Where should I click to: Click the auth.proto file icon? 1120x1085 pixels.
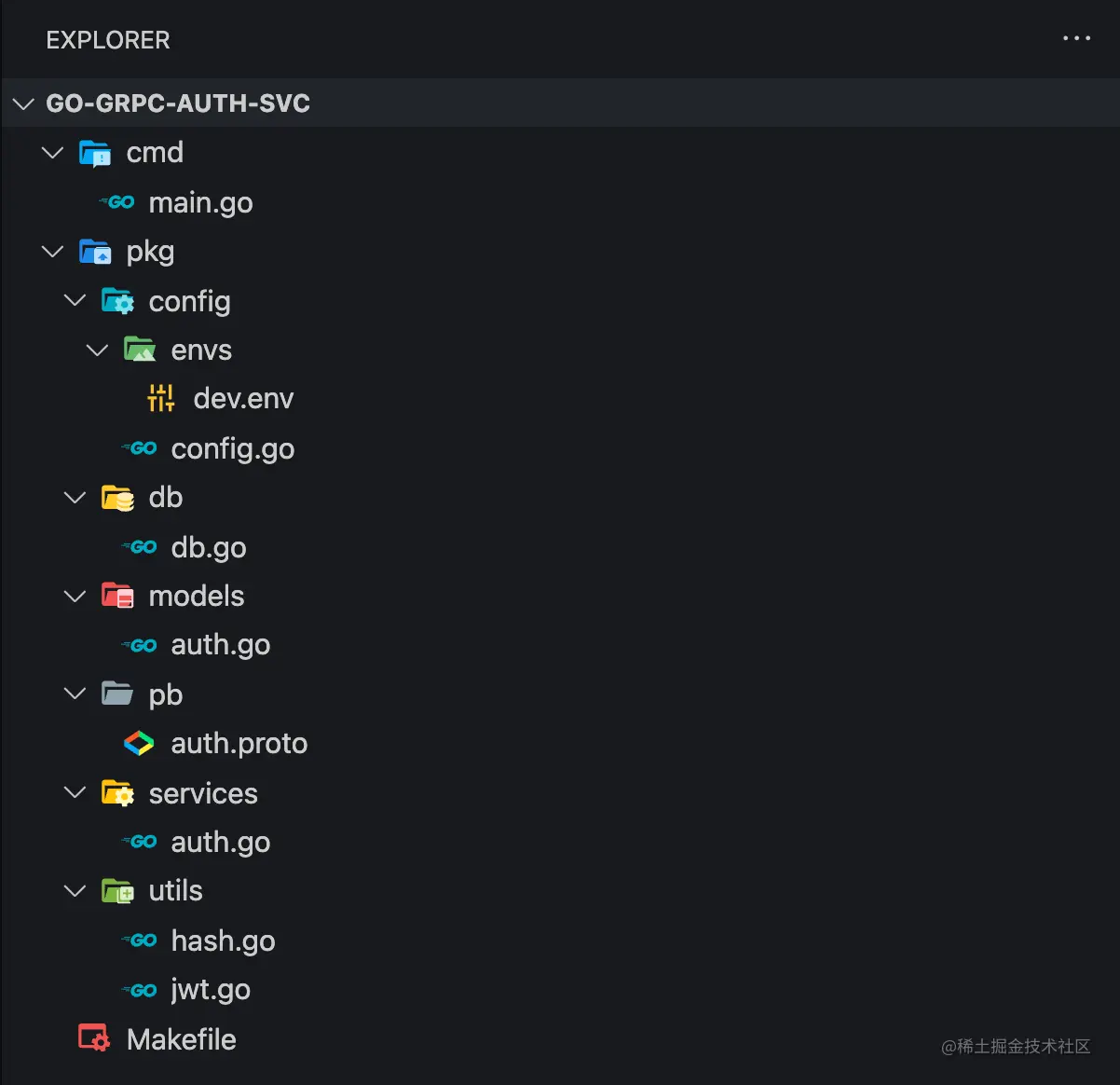coord(139,743)
